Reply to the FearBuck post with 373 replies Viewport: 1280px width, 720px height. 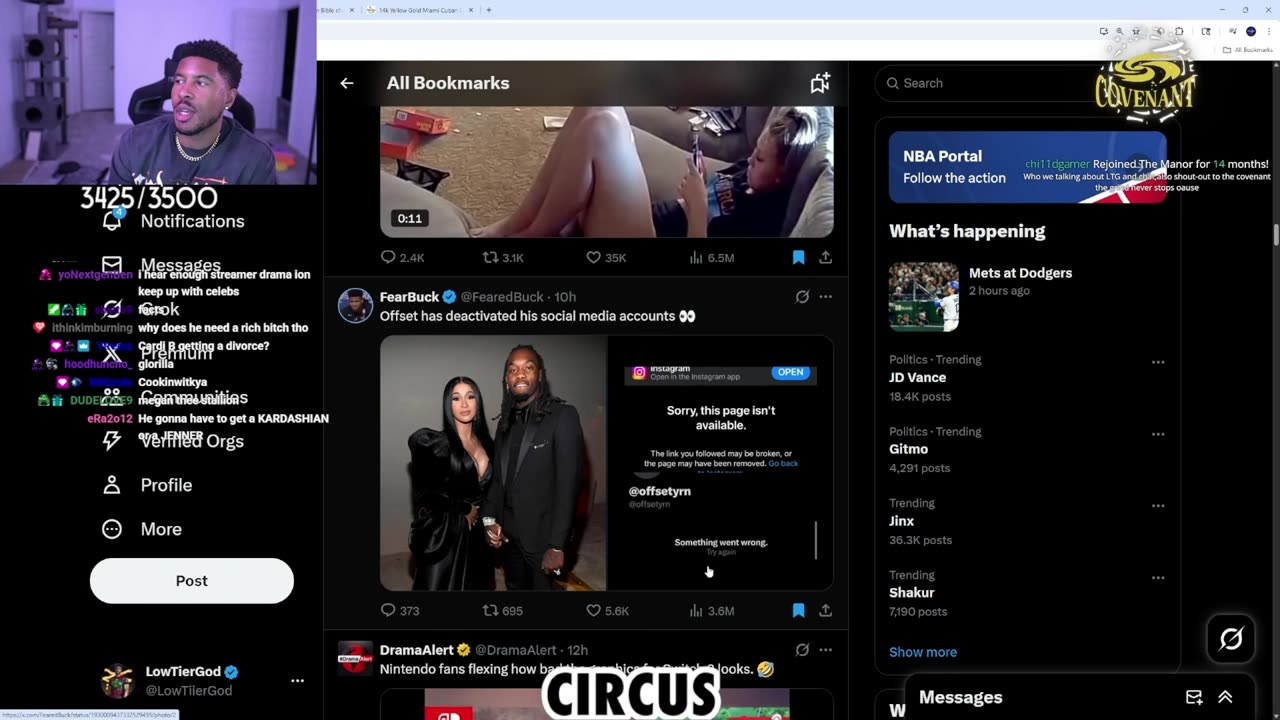coord(400,610)
